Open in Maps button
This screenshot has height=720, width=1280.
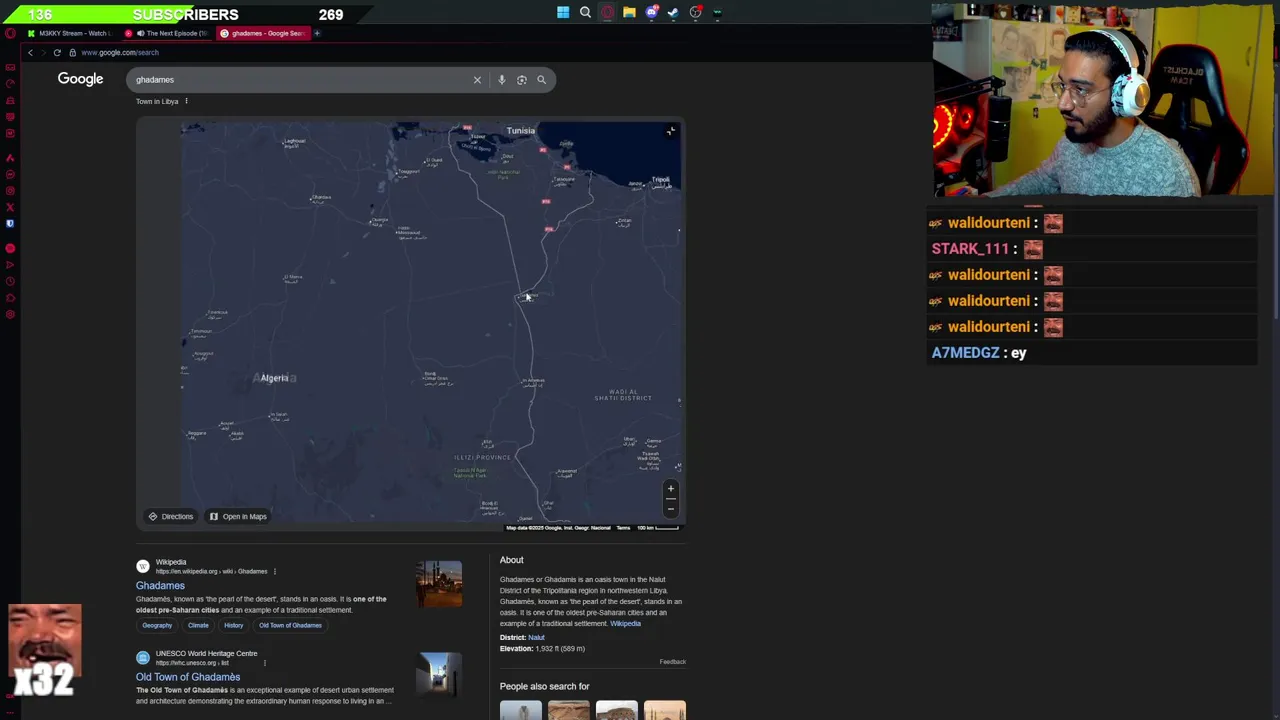pyautogui.click(x=238, y=516)
